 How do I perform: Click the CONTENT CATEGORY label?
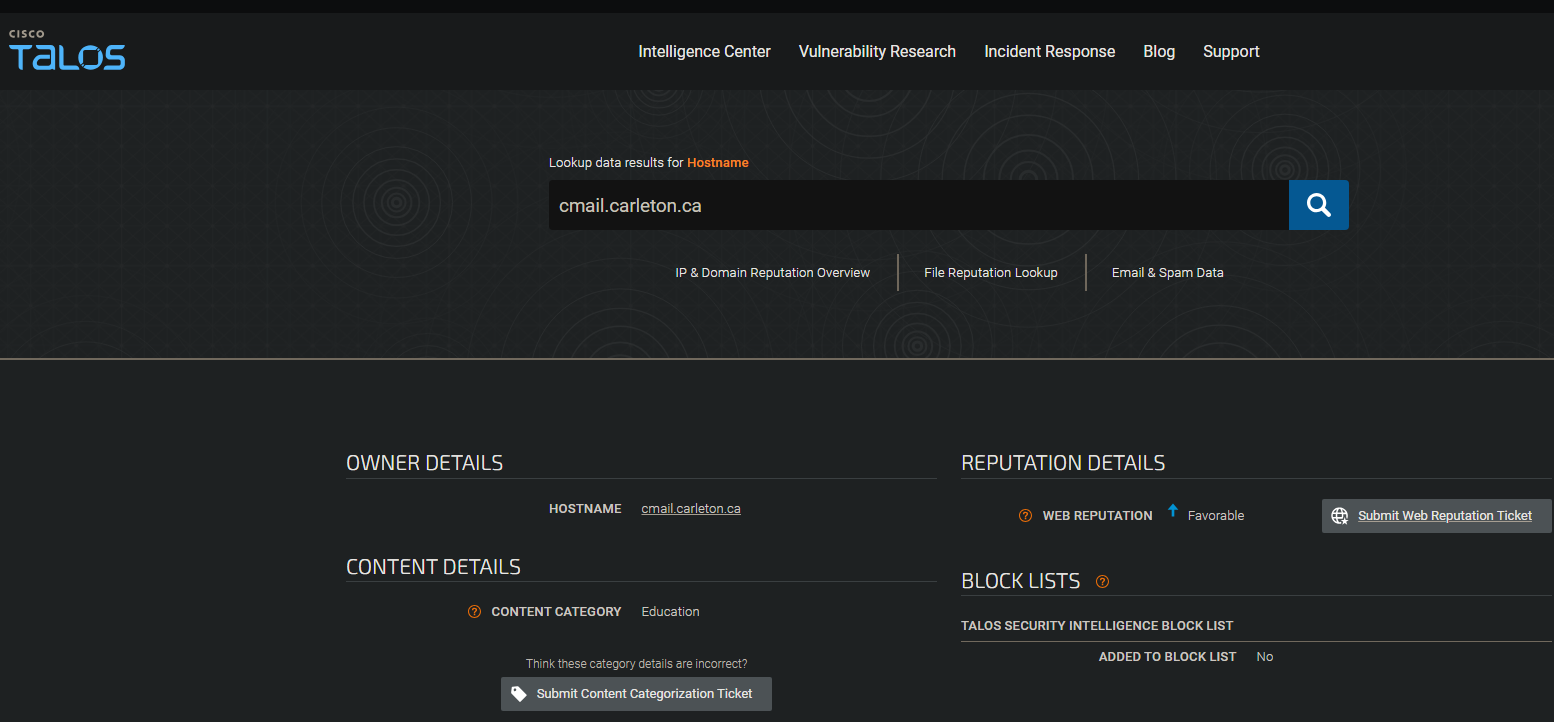556,612
